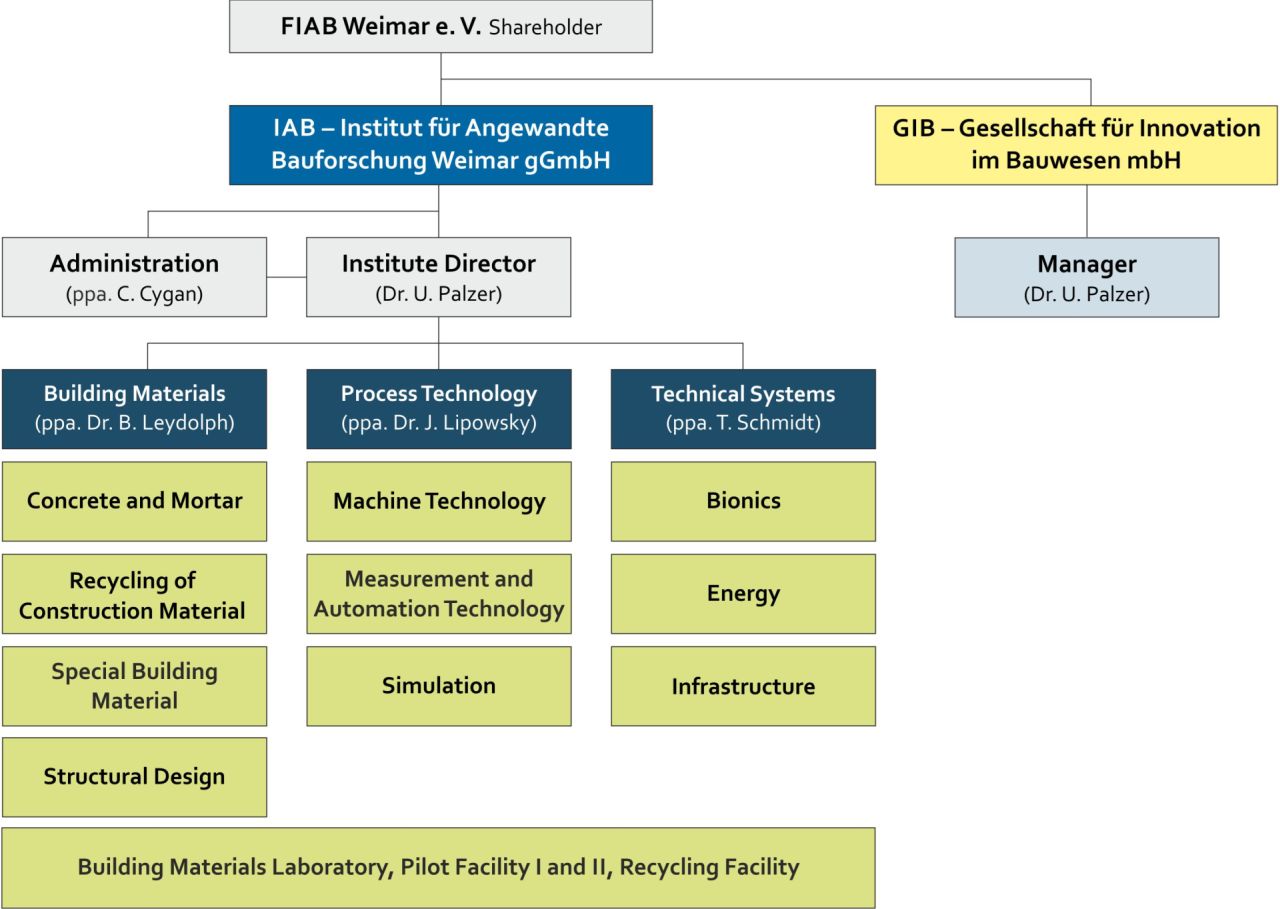This screenshot has width=1280, height=909.
Task: Click the GIB Gesellschaft für Innovation box
Action: 1076,145
